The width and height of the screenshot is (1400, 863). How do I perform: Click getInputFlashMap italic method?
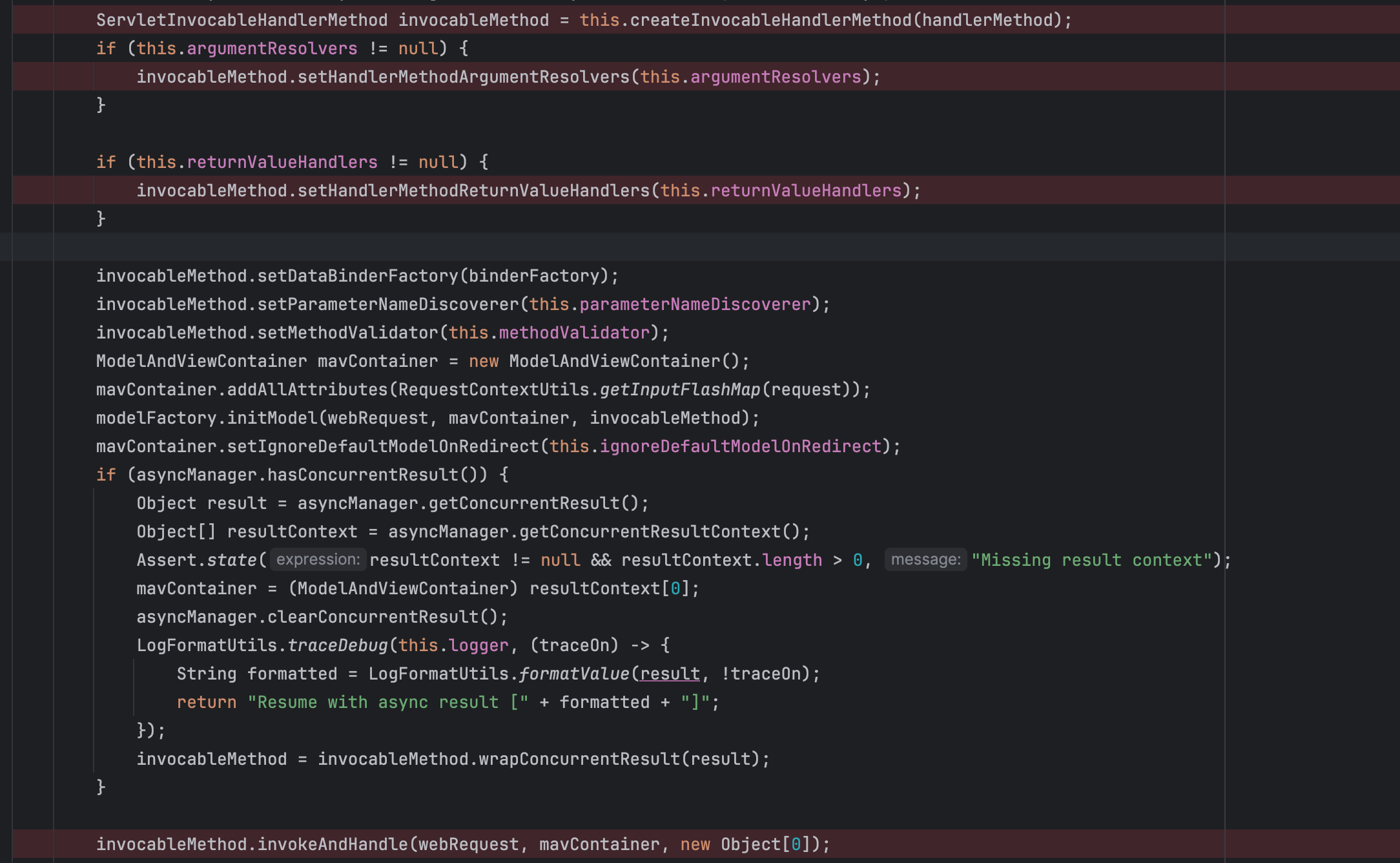pos(680,390)
